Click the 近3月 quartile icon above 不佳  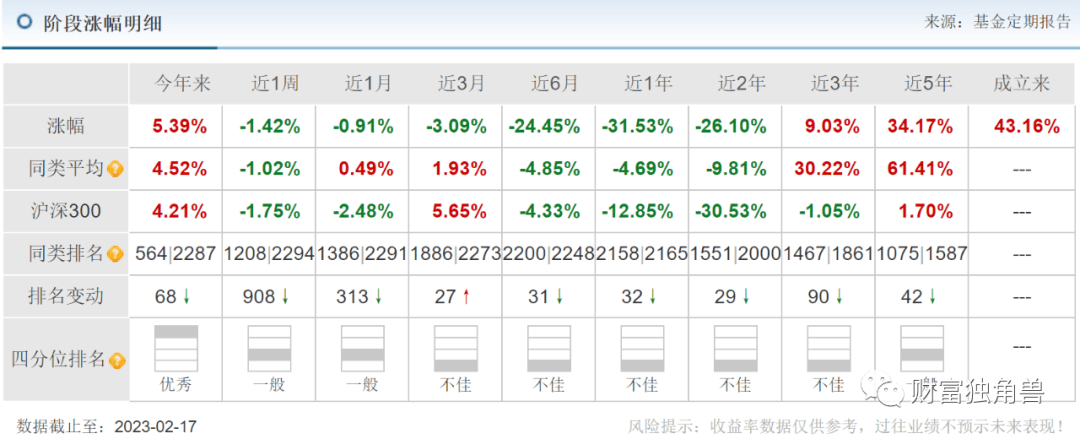[x=455, y=348]
